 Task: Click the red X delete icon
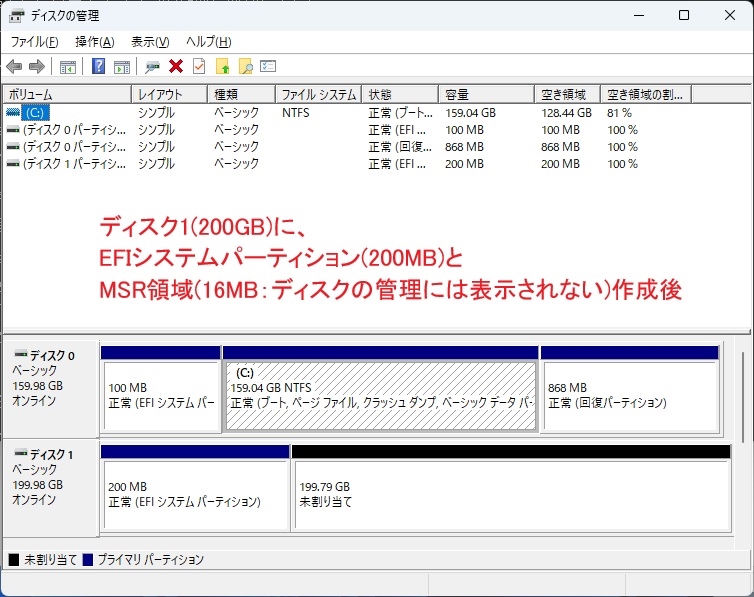(x=176, y=66)
